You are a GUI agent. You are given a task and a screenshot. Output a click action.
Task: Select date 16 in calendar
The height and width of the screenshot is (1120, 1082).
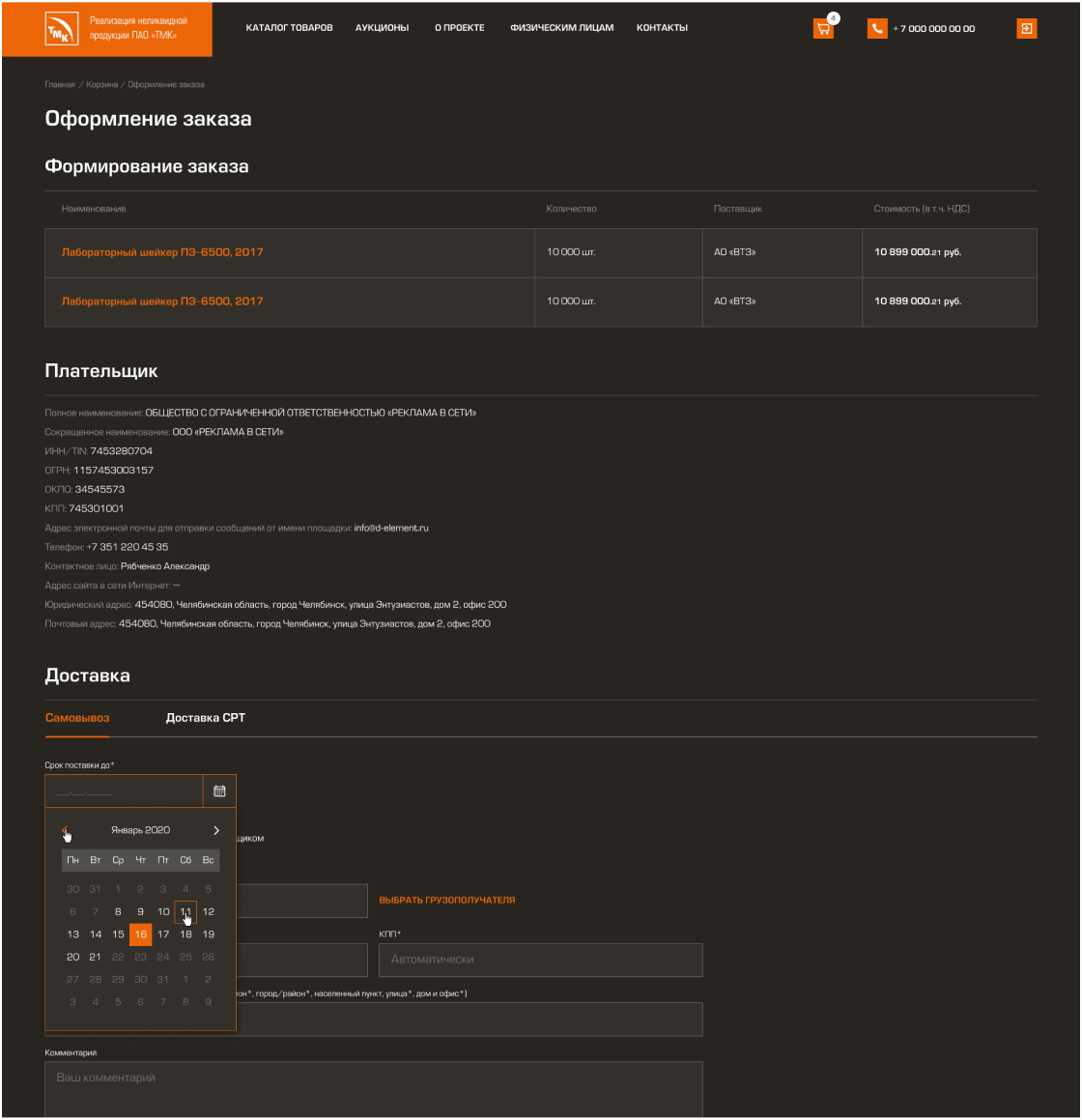(x=141, y=934)
